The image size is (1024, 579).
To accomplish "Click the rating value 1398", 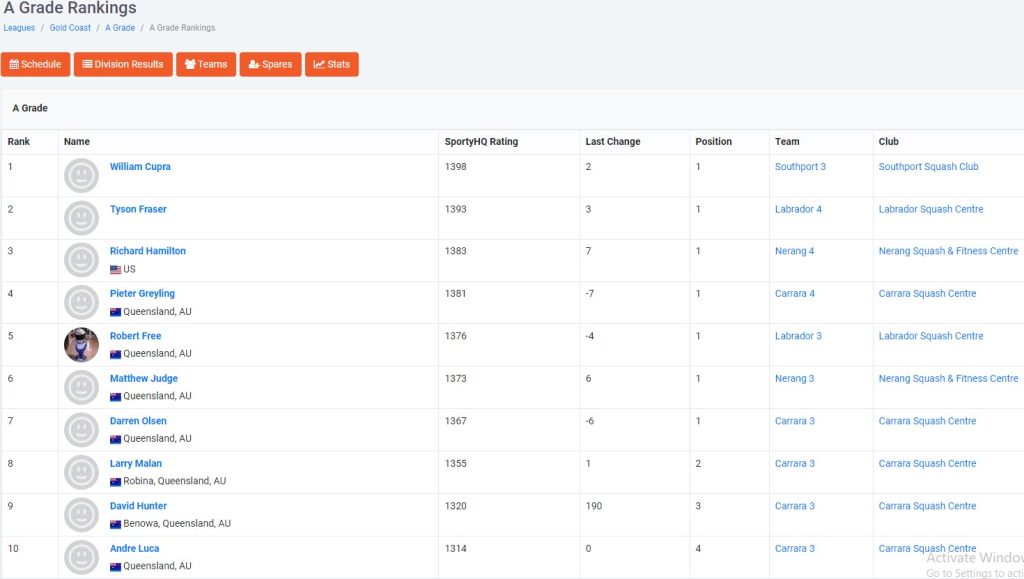I will coord(456,166).
